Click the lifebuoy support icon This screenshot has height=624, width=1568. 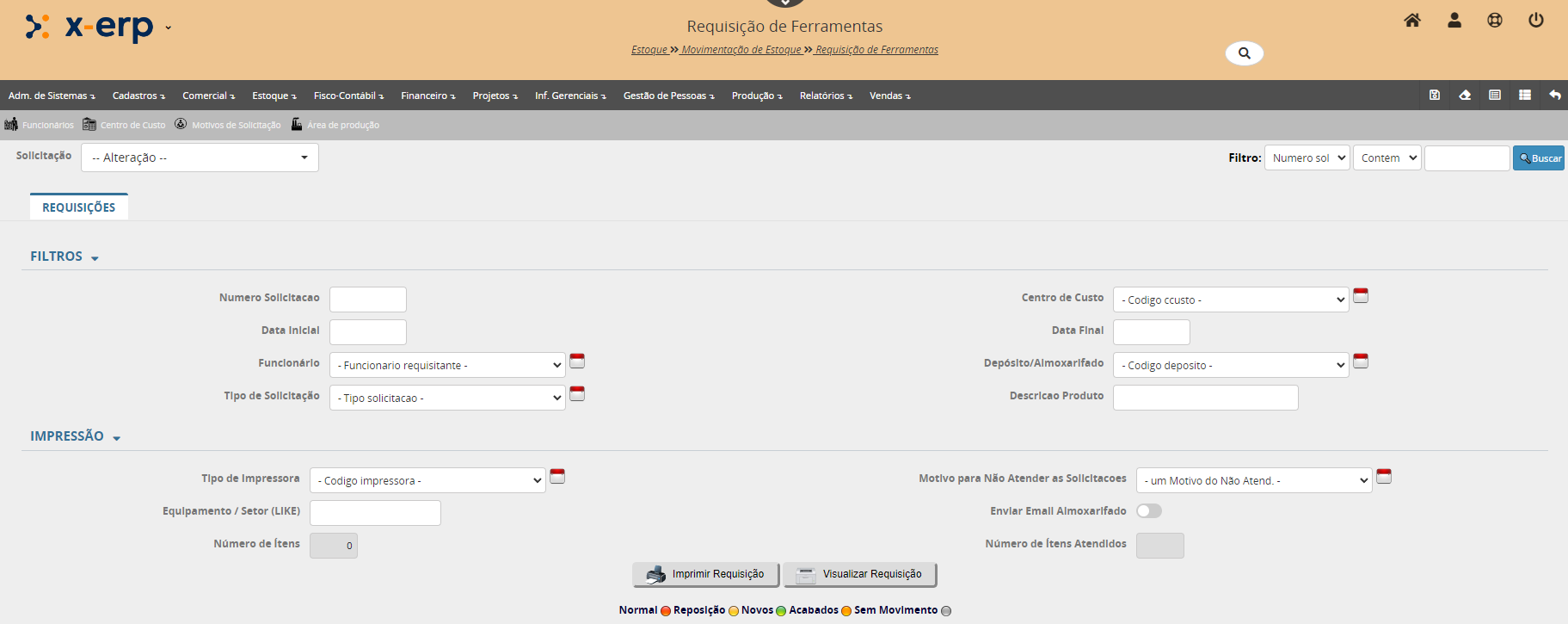coord(1495,21)
